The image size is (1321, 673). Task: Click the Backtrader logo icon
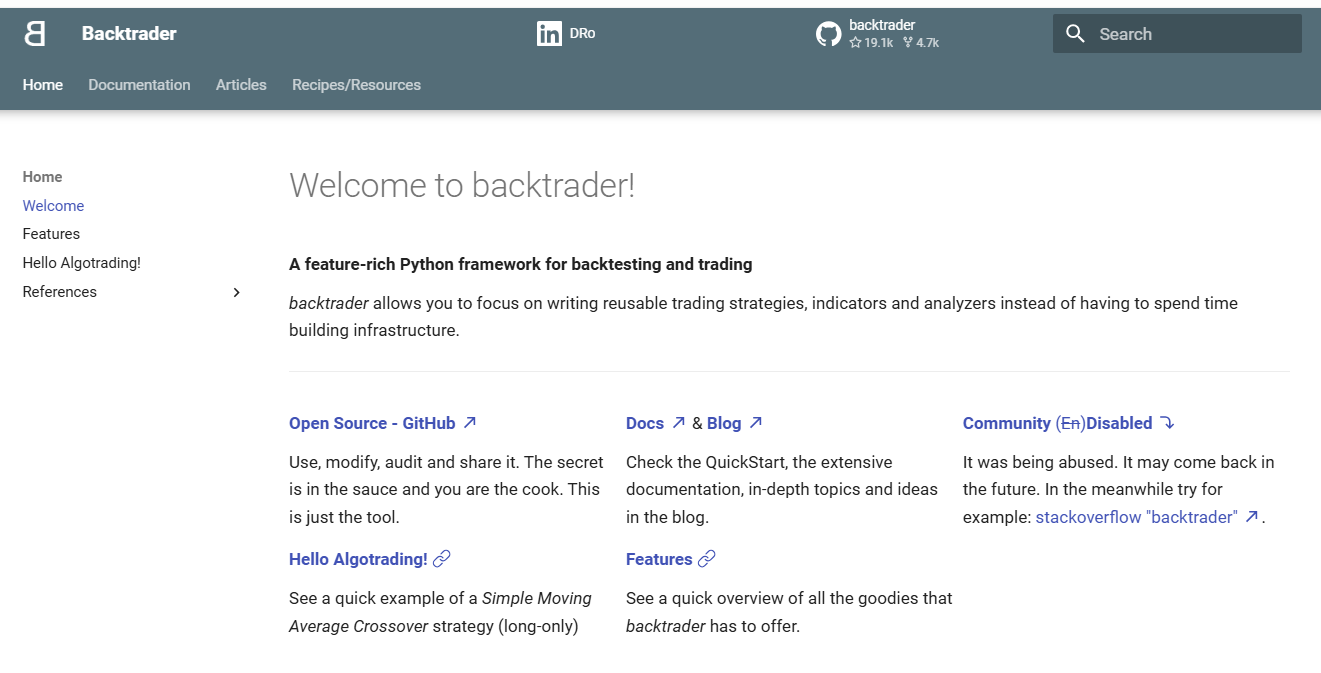(x=35, y=33)
